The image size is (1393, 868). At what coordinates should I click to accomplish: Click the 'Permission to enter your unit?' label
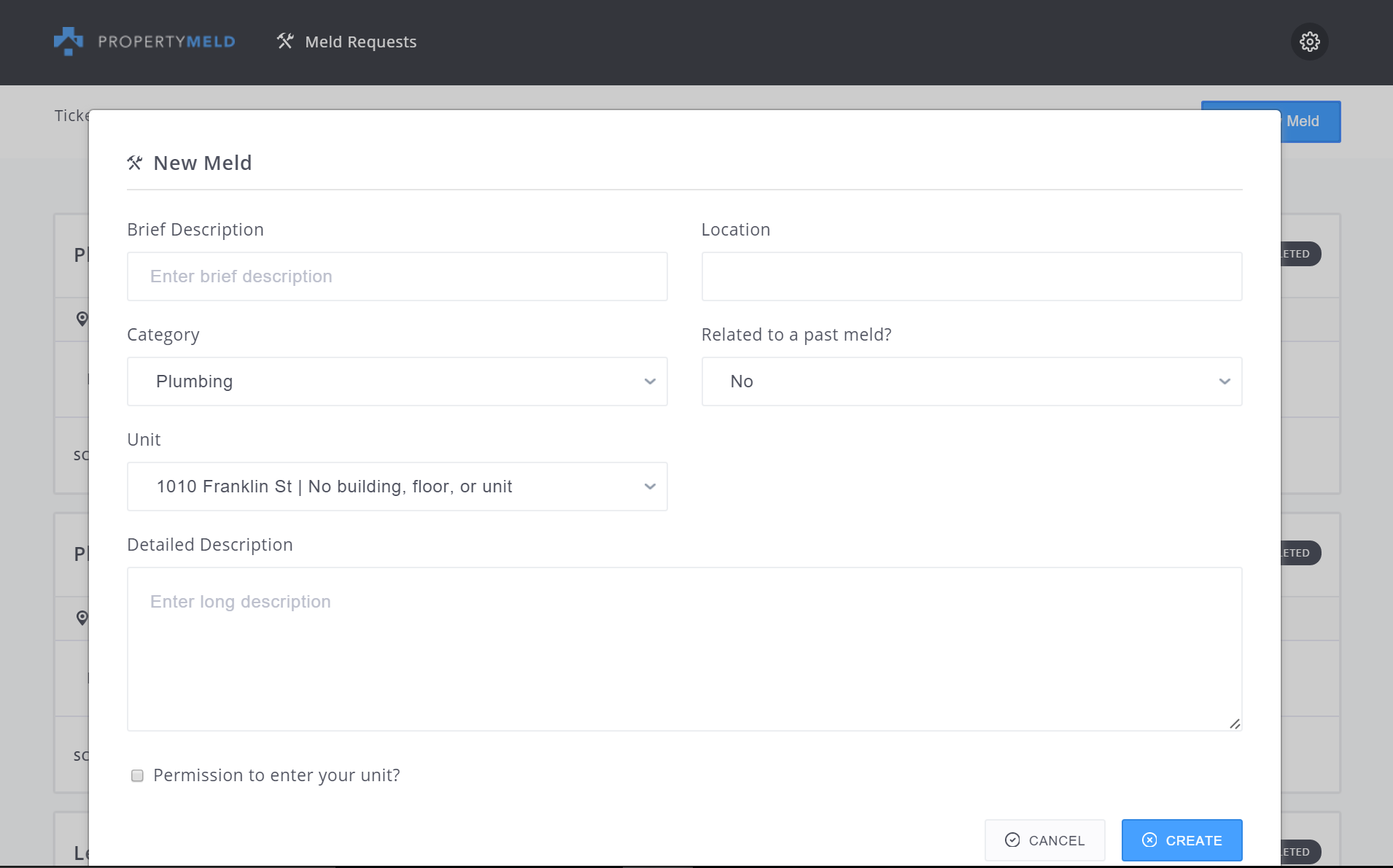[x=276, y=775]
